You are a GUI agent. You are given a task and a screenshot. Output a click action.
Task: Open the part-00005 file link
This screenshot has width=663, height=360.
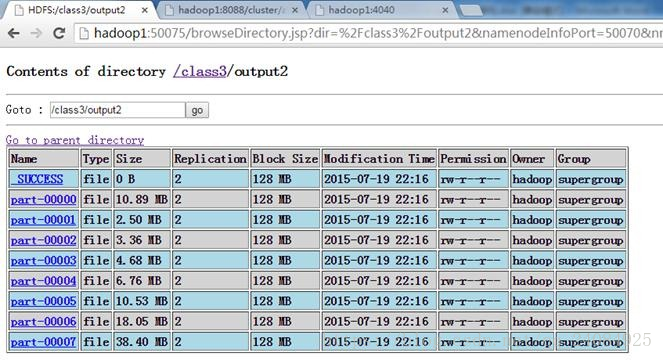44,301
